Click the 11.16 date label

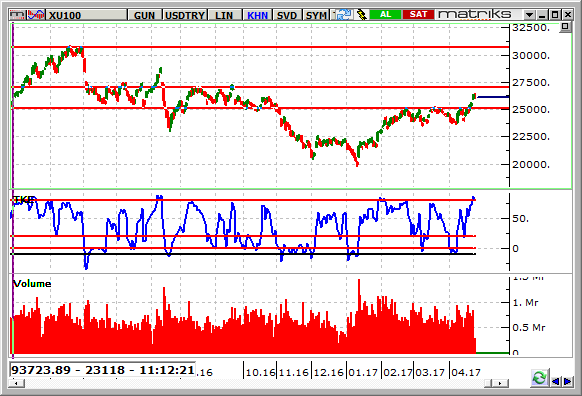pos(294,372)
